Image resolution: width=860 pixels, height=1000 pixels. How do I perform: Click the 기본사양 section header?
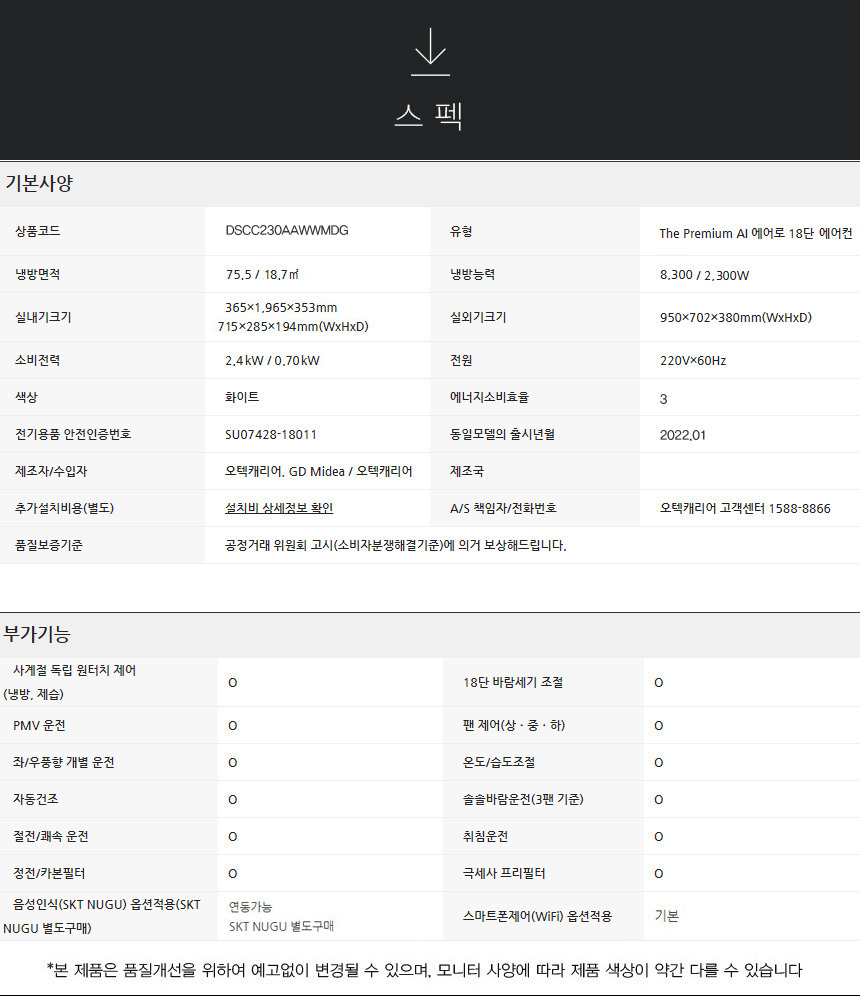[x=39, y=184]
